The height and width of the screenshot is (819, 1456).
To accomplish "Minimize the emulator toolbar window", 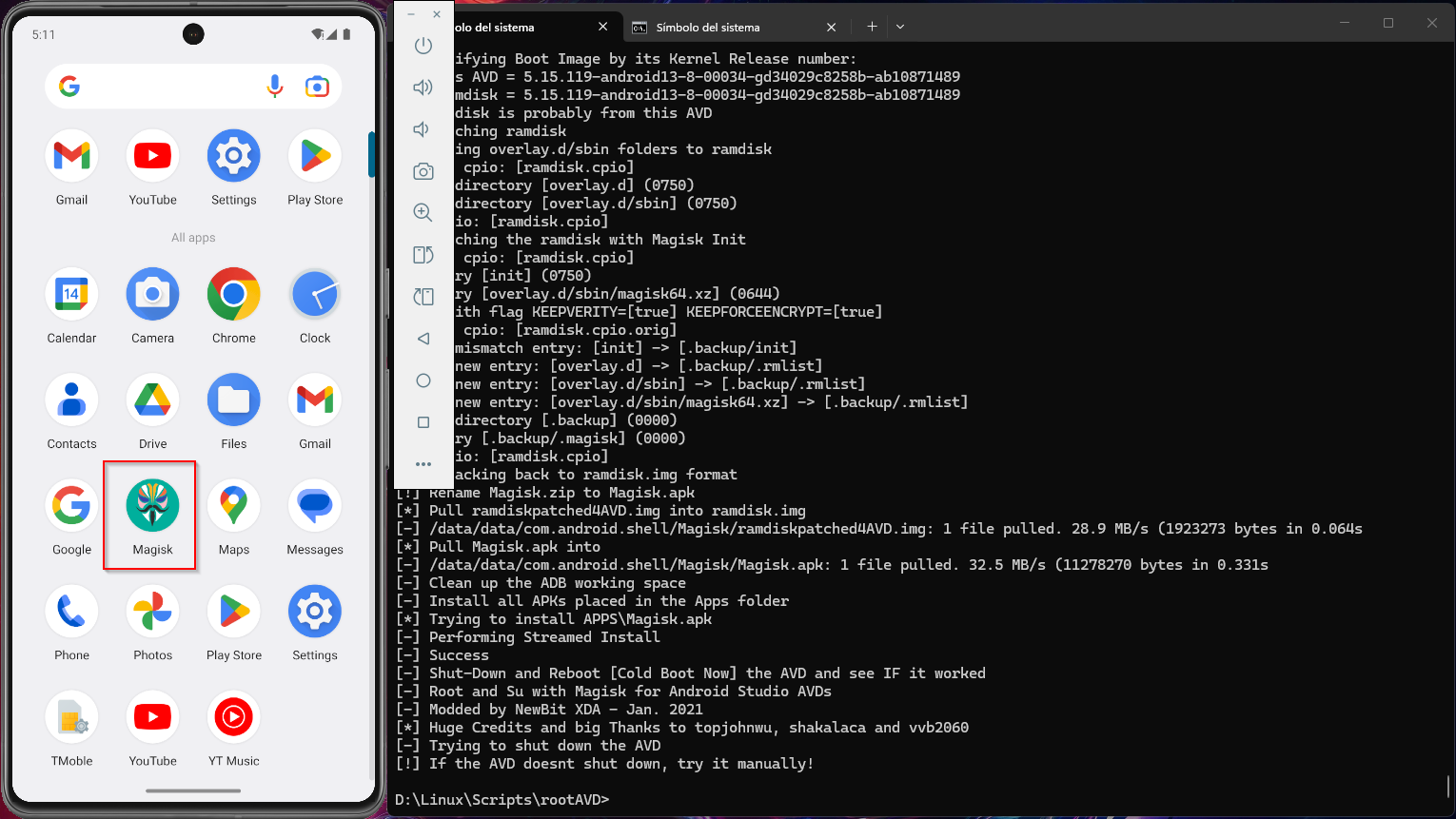I will point(411,14).
